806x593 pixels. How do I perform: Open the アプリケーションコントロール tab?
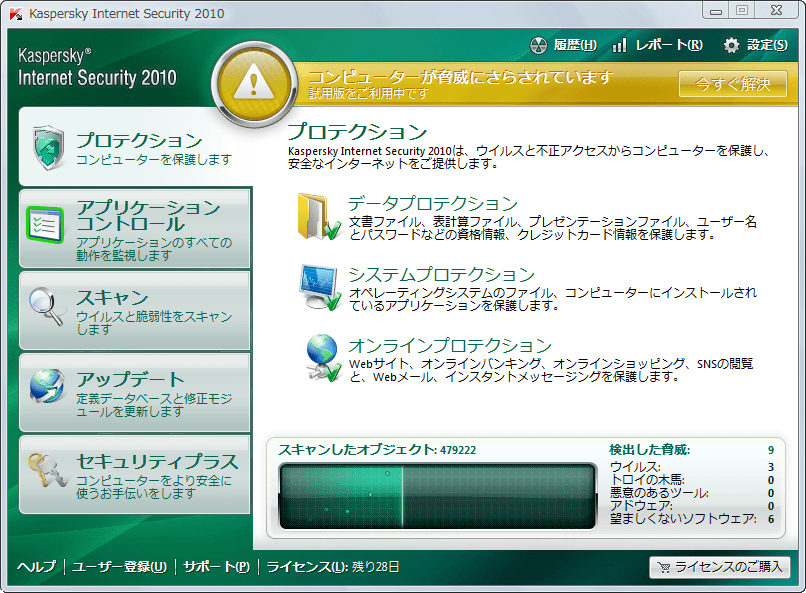[135, 229]
